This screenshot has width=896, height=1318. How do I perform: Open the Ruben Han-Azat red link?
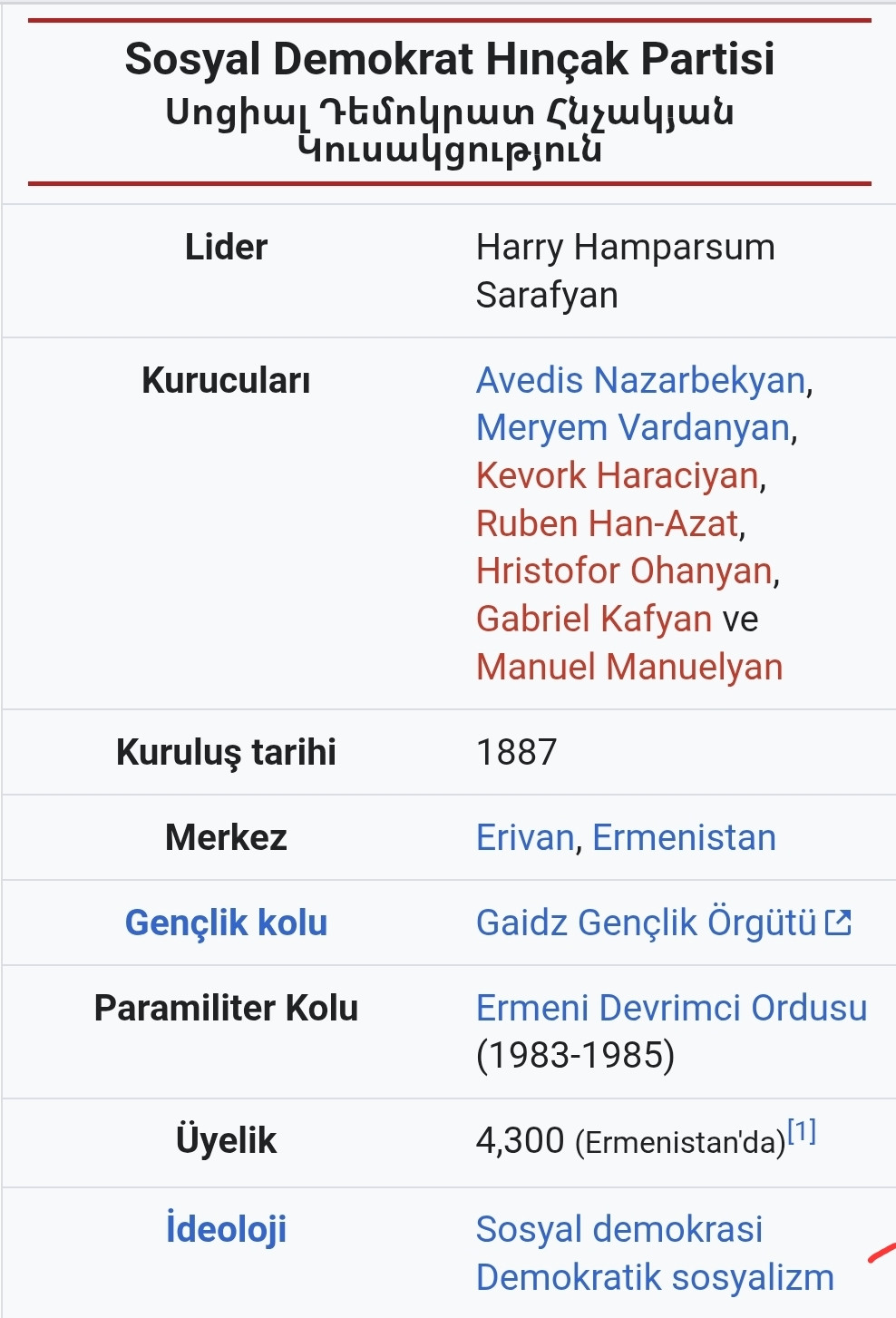608,523
